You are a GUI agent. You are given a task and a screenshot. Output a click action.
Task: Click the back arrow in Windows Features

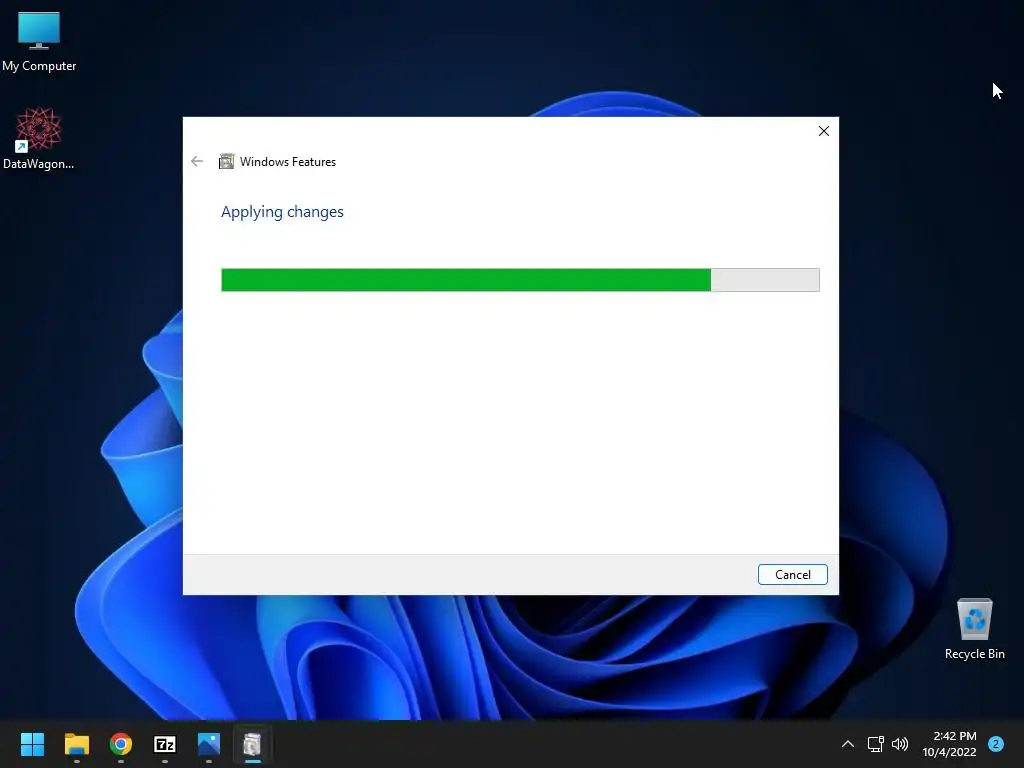(x=197, y=161)
